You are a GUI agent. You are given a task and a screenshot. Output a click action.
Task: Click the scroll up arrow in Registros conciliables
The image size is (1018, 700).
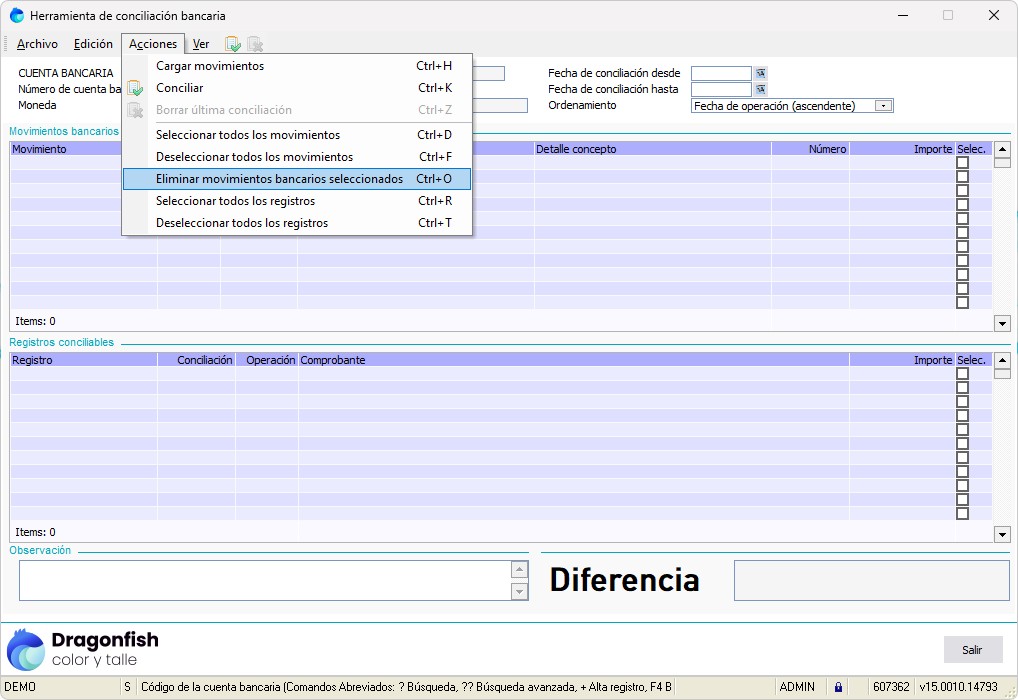[1002, 360]
